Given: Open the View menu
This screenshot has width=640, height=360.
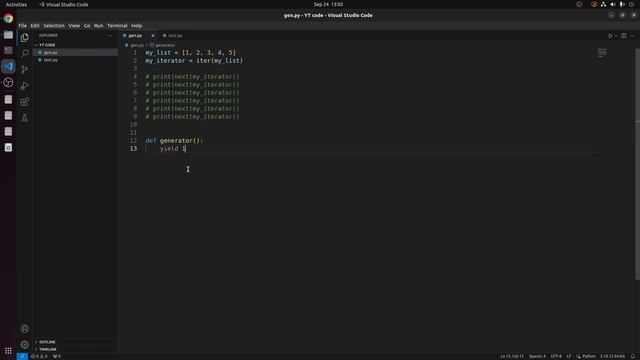Looking at the screenshot, I should pos(74,25).
